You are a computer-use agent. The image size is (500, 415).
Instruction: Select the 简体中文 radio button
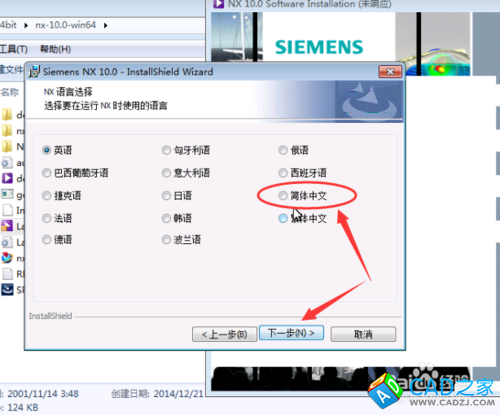tap(283, 196)
